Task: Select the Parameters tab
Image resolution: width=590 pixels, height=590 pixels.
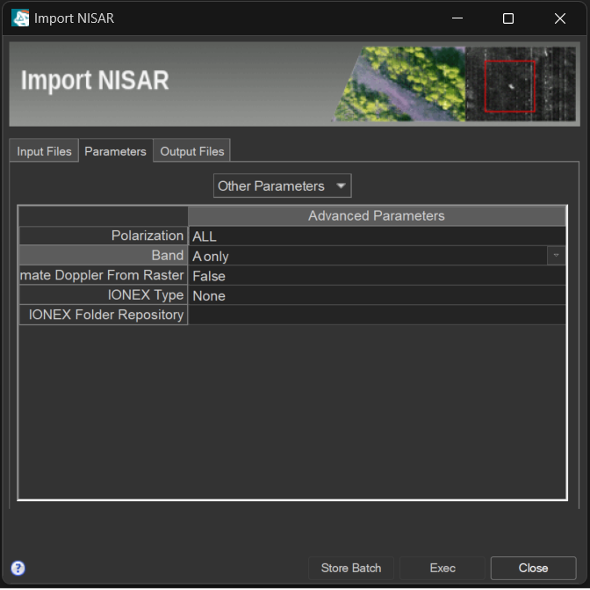Action: (116, 151)
